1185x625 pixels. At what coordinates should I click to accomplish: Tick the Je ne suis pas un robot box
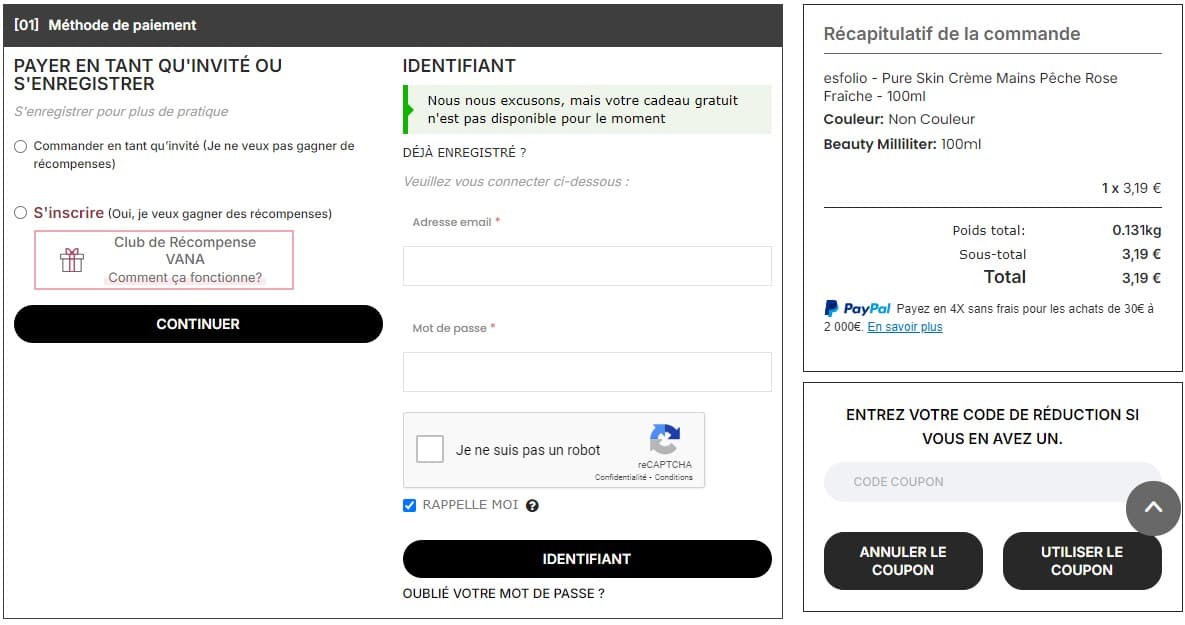tap(430, 450)
